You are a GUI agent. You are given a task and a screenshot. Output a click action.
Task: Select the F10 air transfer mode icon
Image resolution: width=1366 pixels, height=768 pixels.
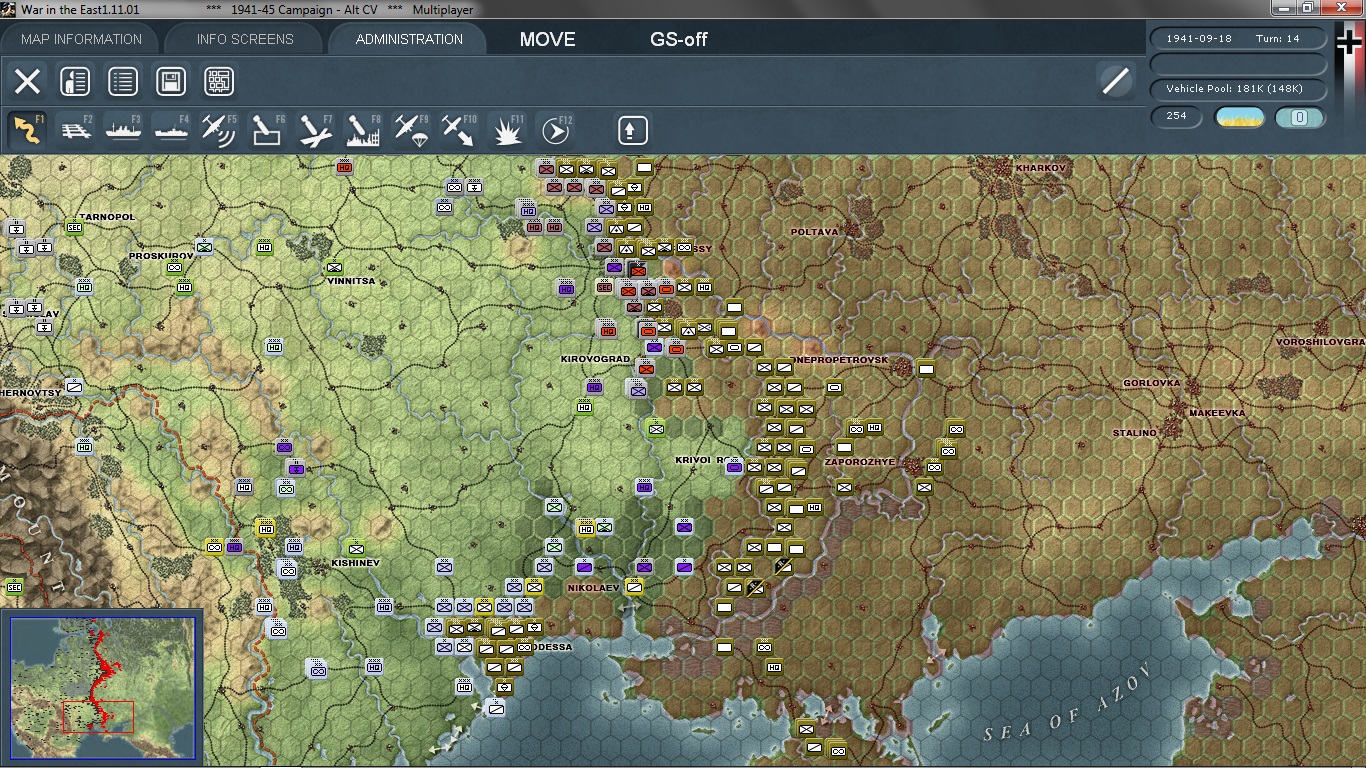(x=460, y=130)
